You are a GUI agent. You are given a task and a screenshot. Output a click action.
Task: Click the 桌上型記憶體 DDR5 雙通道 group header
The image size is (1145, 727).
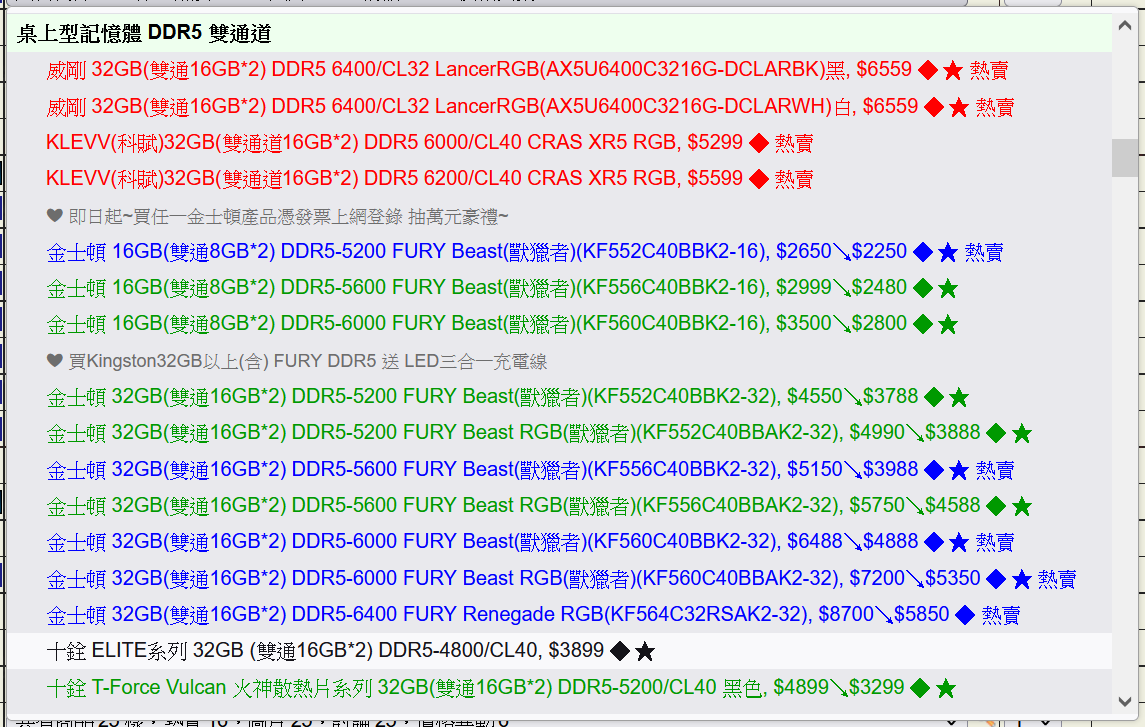coord(559,33)
